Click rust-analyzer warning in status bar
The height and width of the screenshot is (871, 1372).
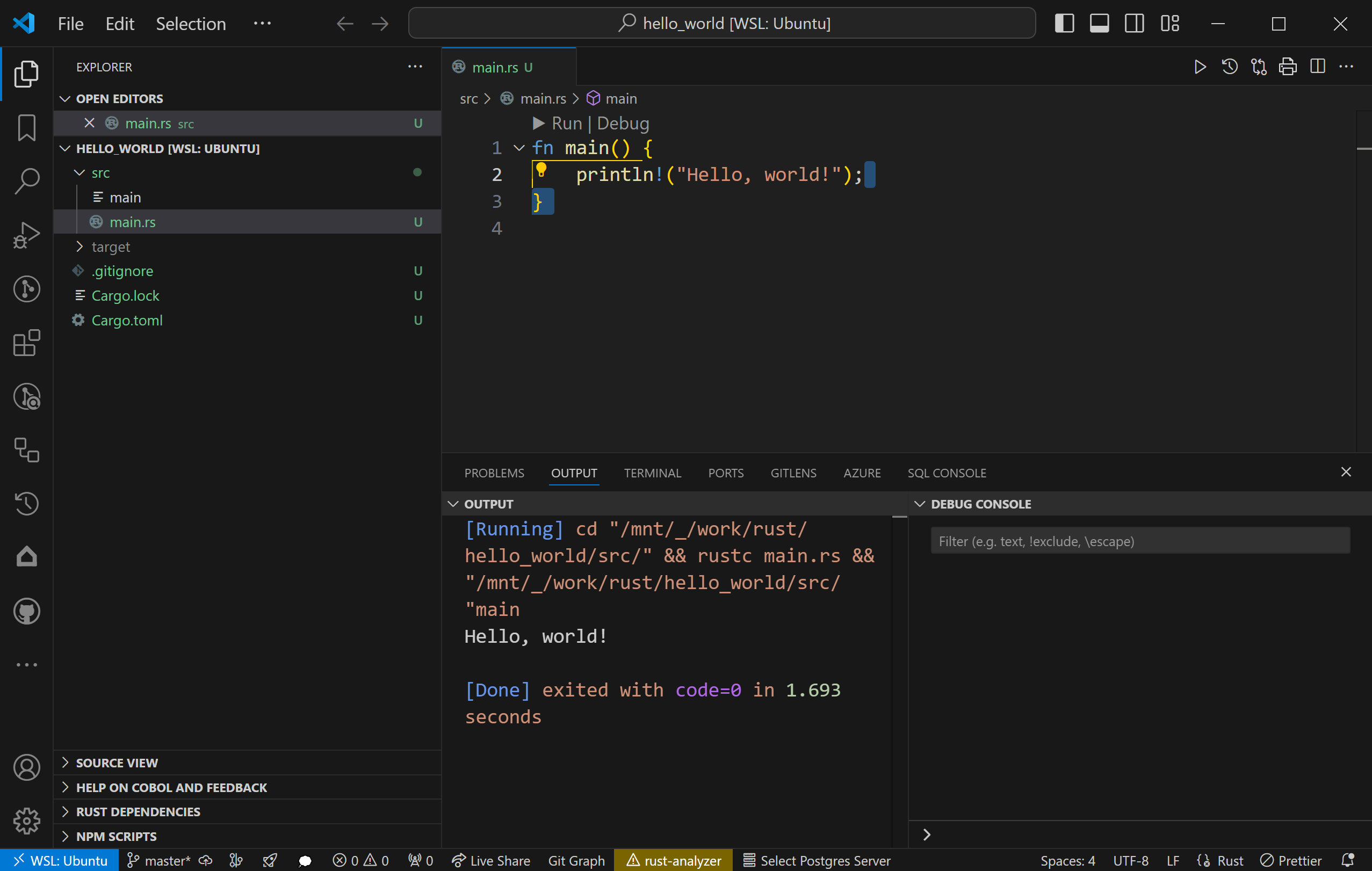[x=674, y=860]
